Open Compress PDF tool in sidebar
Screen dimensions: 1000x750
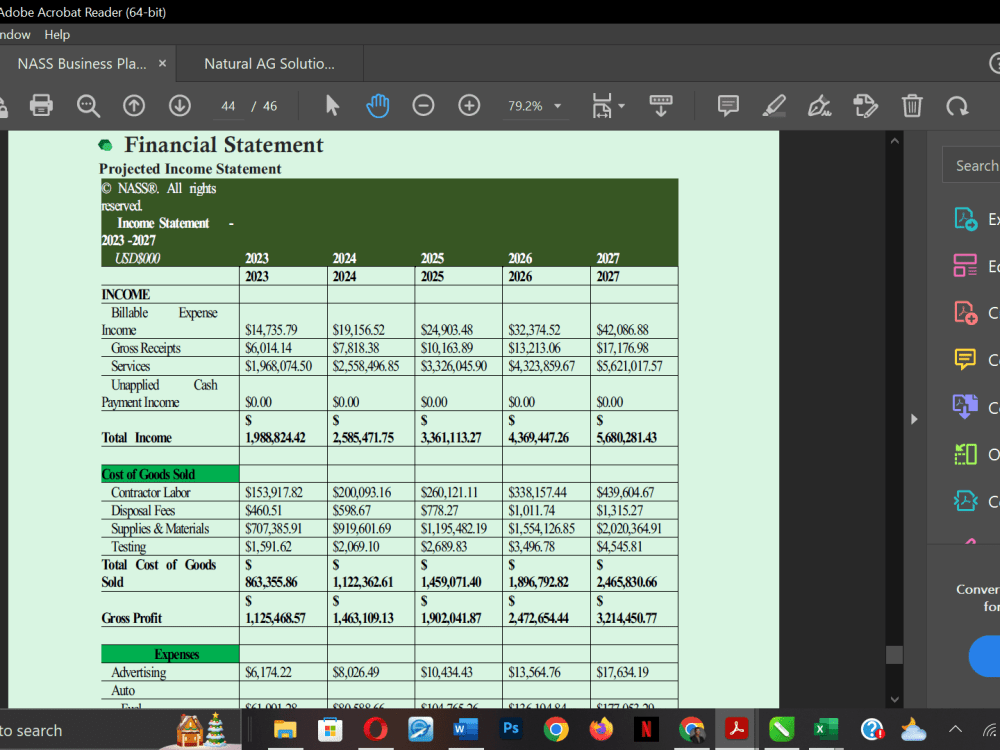(x=966, y=501)
